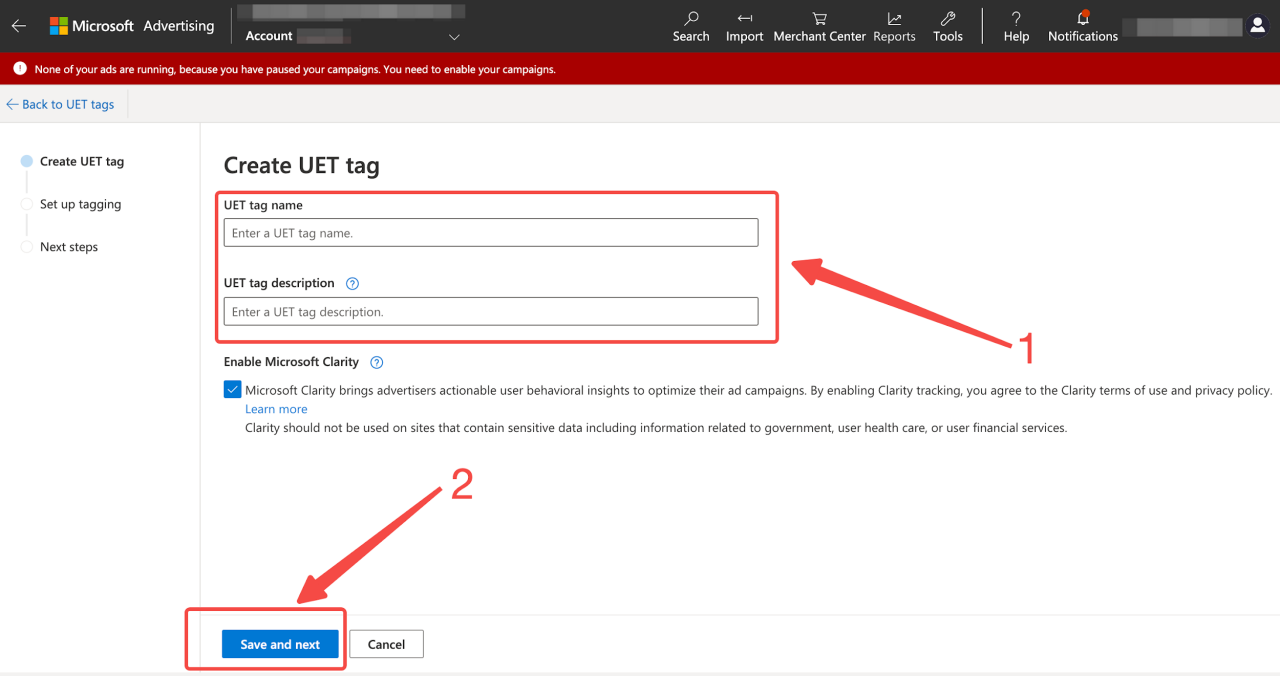This screenshot has height=676, width=1280.
Task: Open the Search tool in header
Action: click(x=691, y=27)
